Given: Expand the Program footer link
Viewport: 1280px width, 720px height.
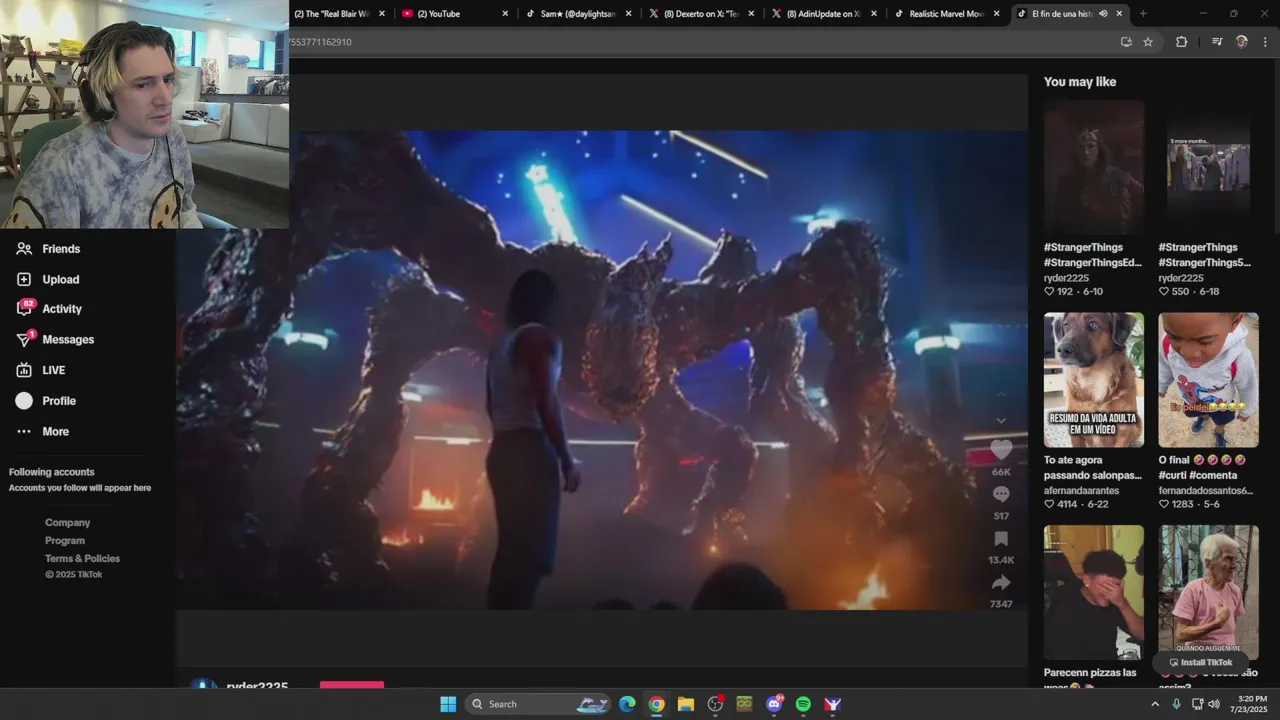Looking at the screenshot, I should tap(64, 540).
